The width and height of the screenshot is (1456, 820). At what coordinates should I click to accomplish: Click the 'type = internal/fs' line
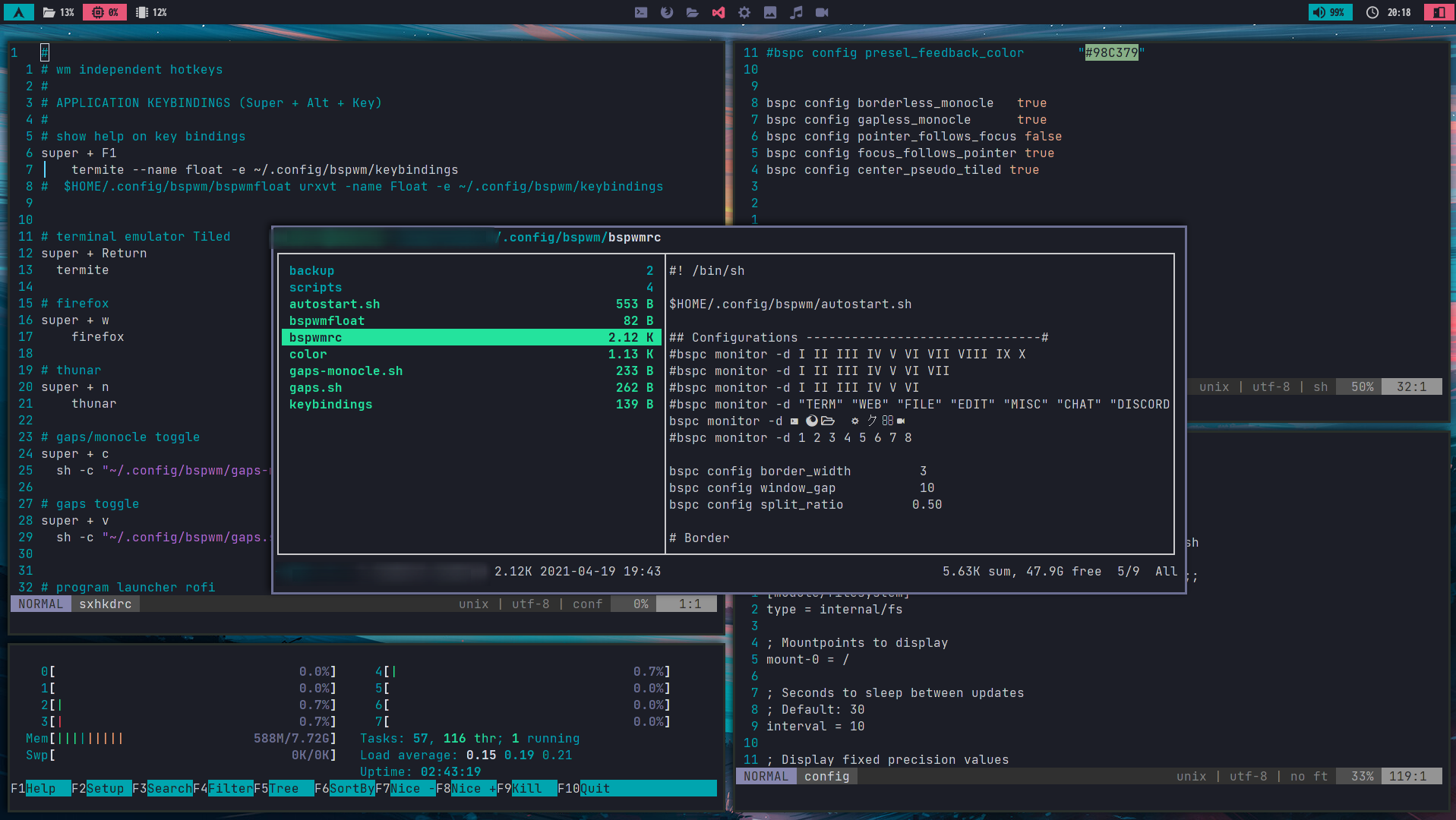pyautogui.click(x=835, y=610)
